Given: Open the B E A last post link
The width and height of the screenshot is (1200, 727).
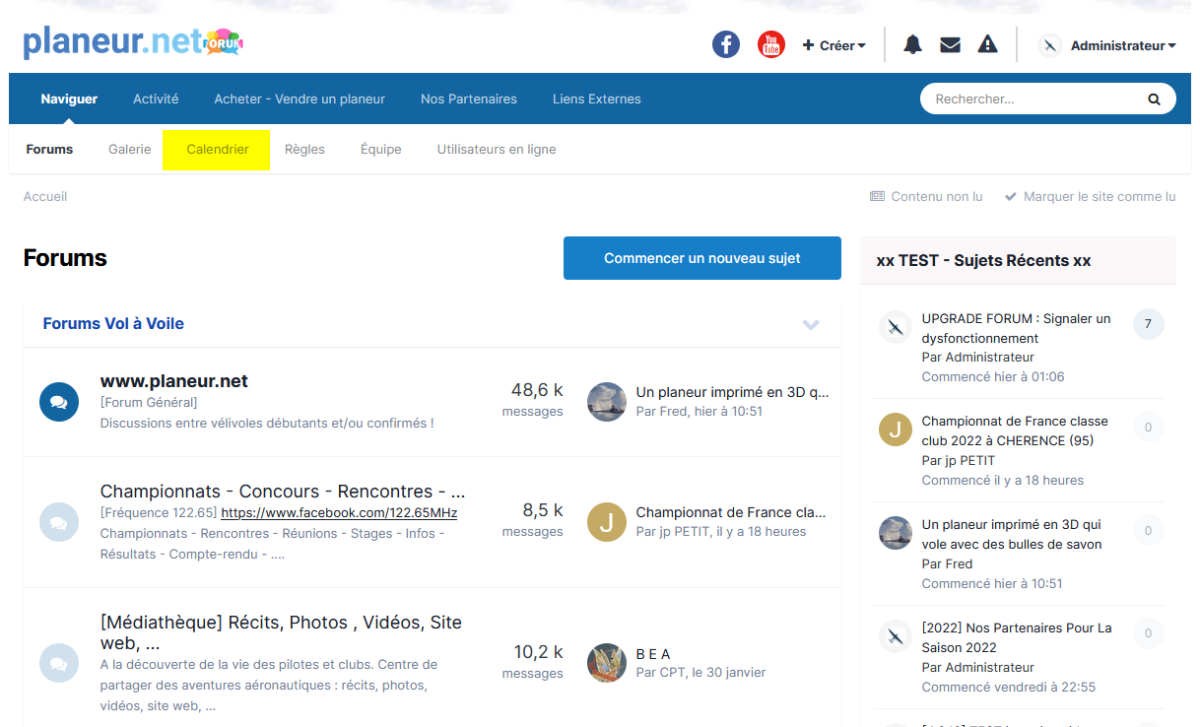Looking at the screenshot, I should pyautogui.click(x=654, y=654).
